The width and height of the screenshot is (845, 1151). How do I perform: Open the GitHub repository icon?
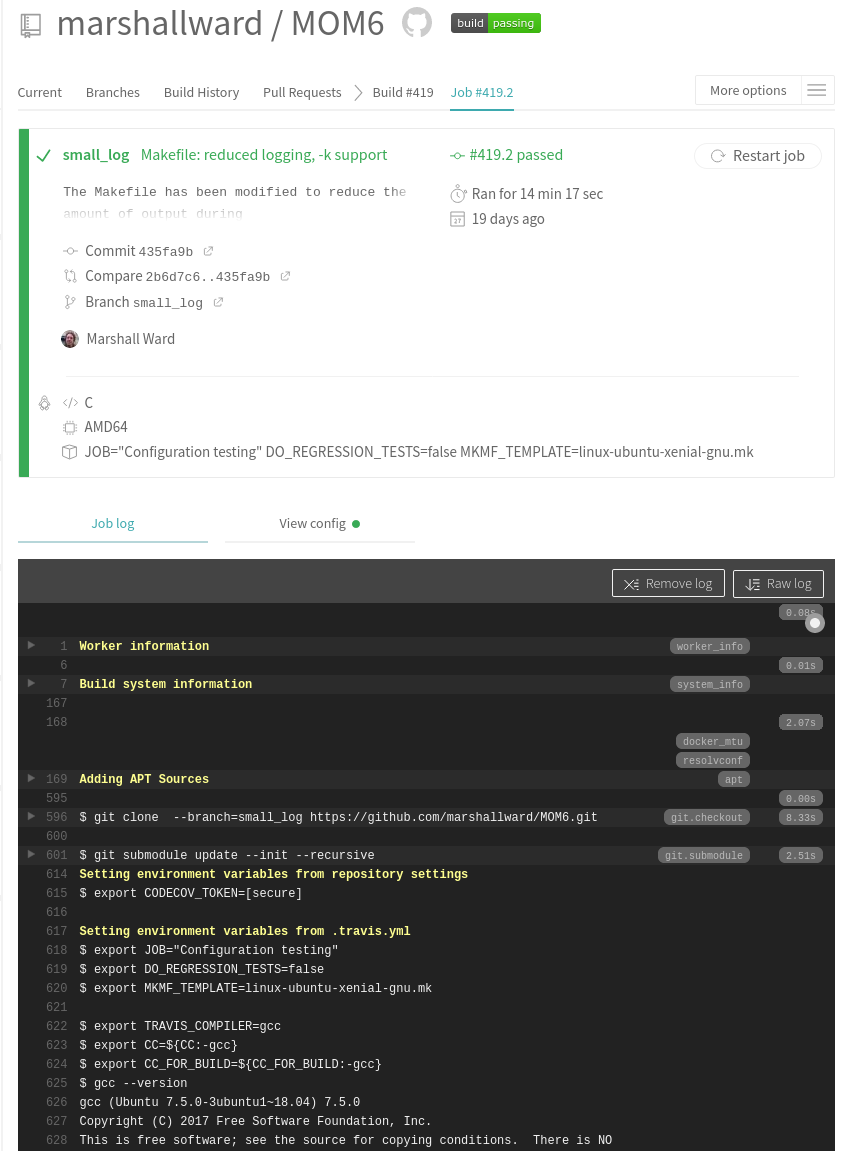point(417,23)
